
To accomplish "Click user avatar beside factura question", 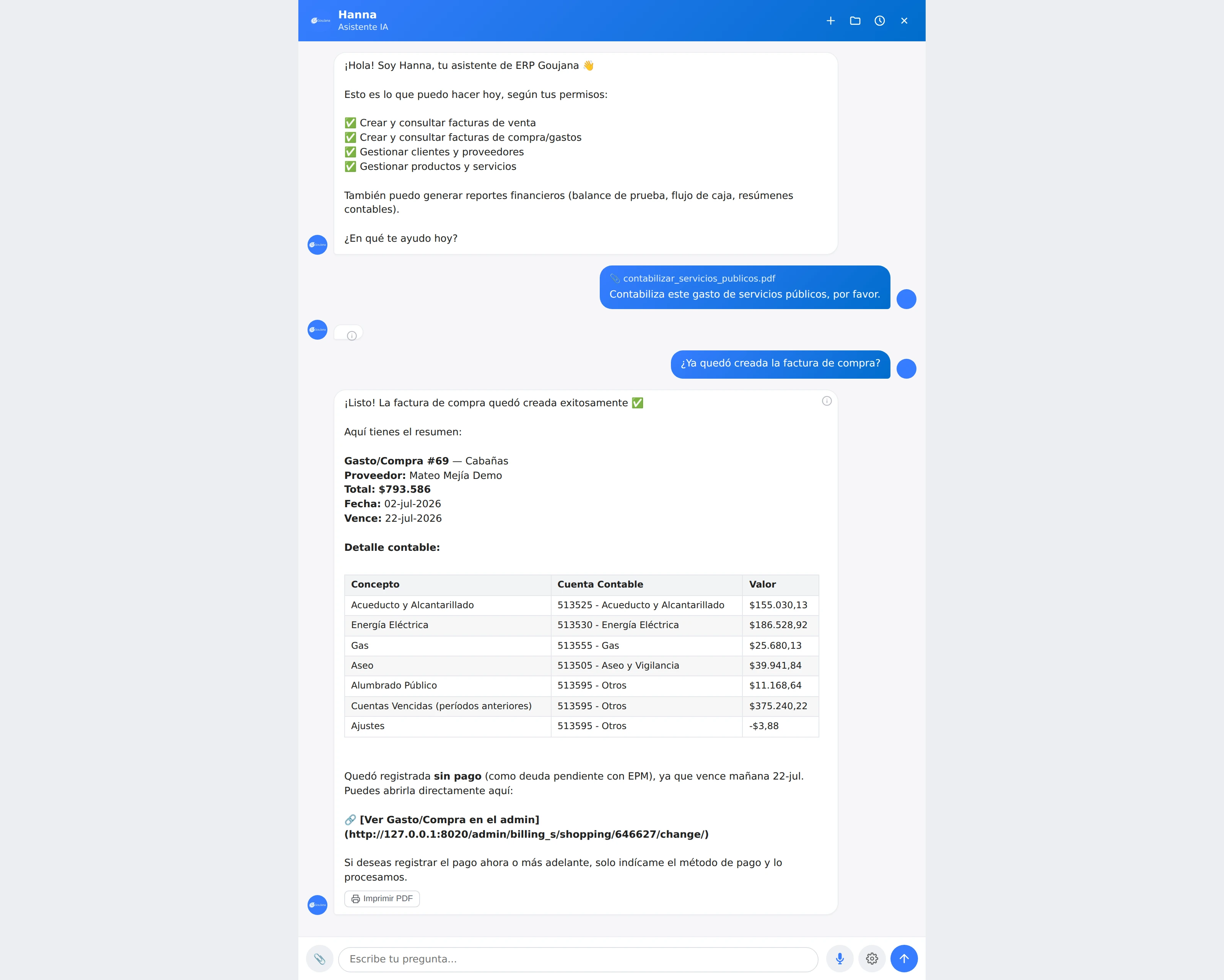I will [906, 368].
